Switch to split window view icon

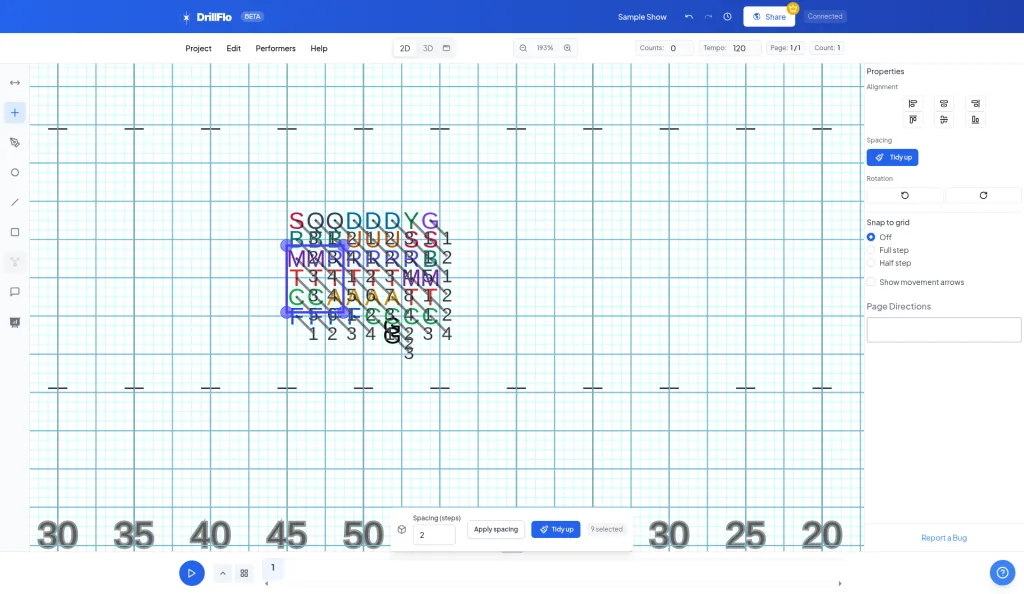447,48
